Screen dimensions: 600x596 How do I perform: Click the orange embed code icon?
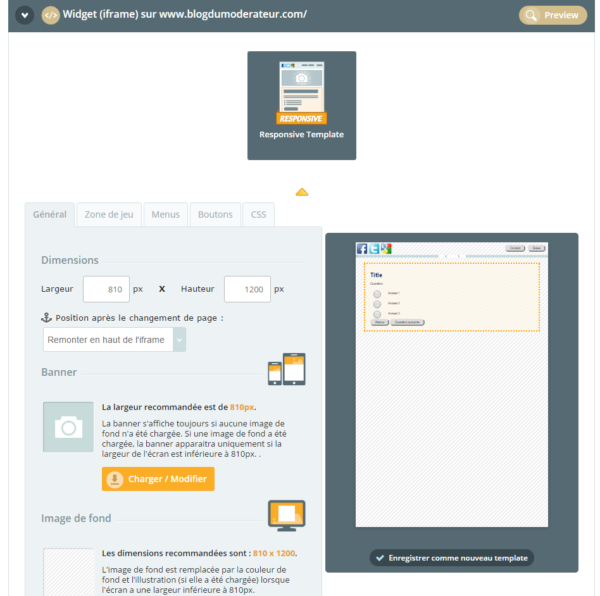tap(51, 15)
